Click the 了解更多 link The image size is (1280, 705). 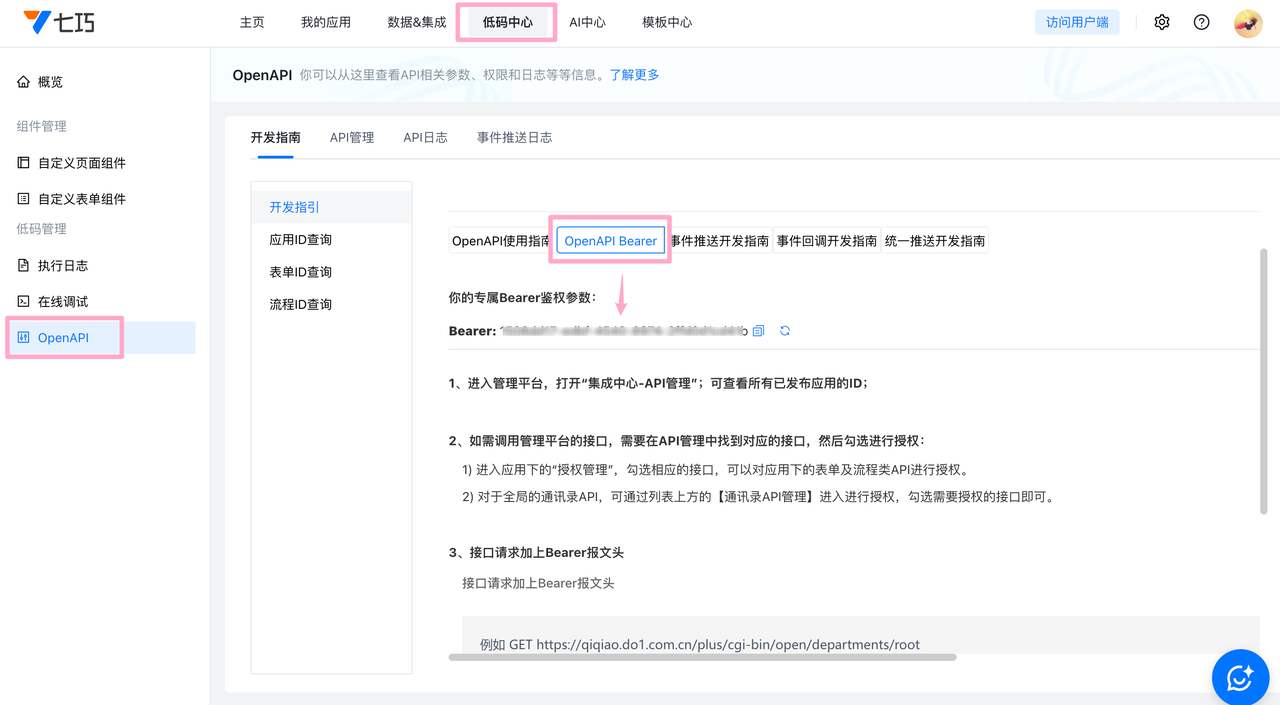(634, 75)
